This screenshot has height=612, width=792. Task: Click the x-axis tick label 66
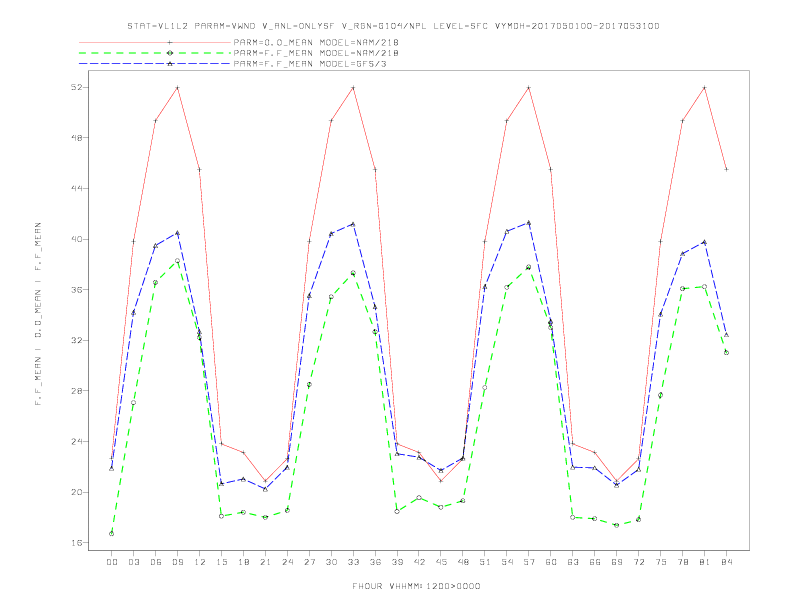pyautogui.click(x=595, y=562)
